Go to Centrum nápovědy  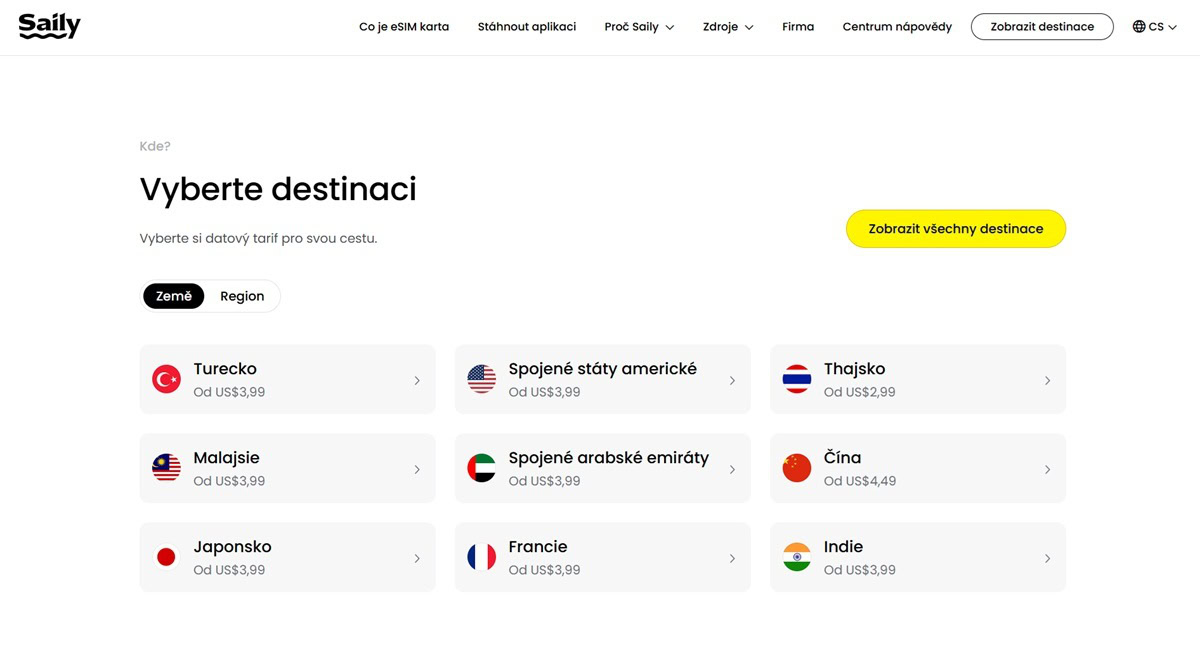897,27
